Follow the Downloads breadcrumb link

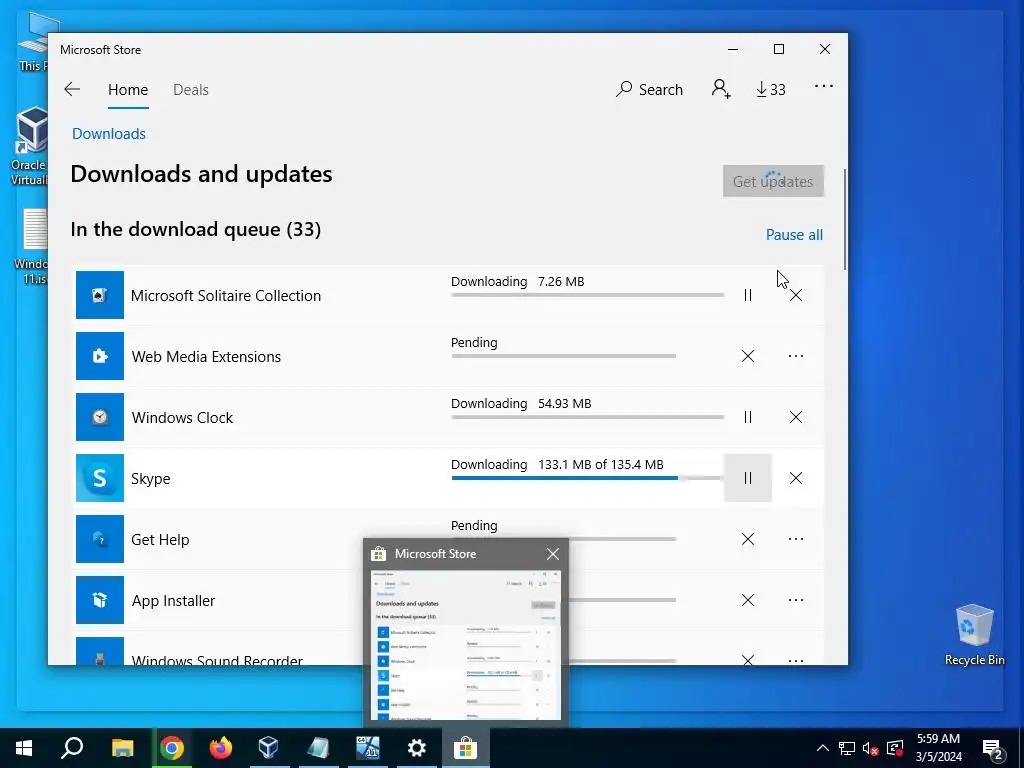point(109,134)
